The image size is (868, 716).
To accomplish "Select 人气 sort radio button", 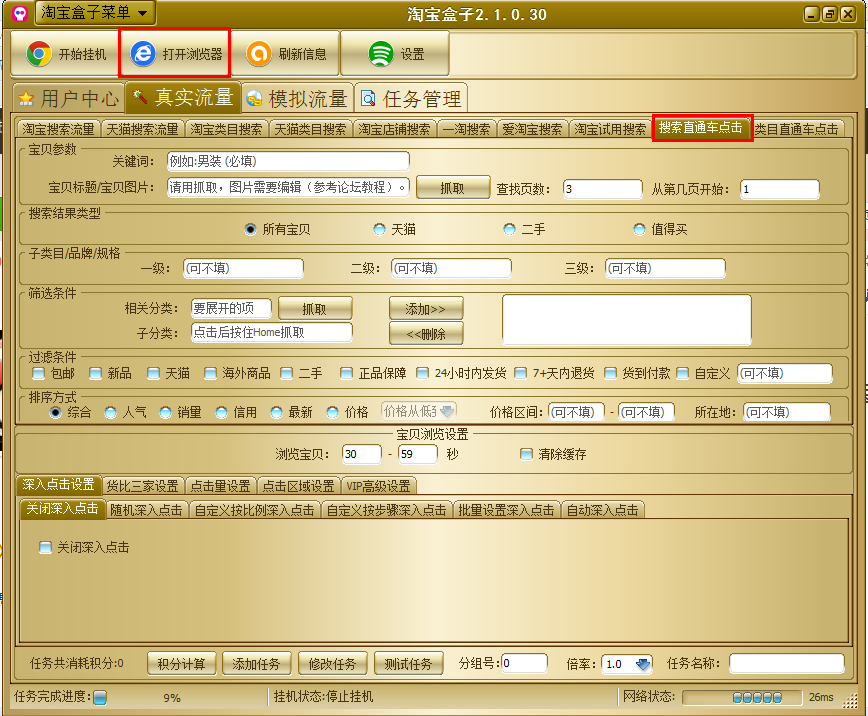I will [x=110, y=413].
